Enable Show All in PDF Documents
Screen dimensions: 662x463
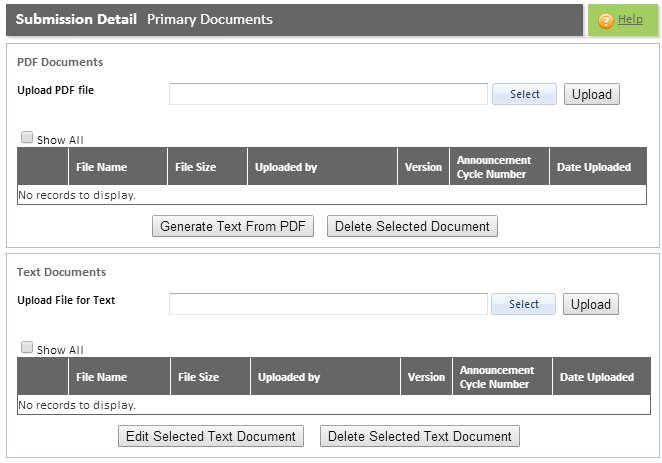click(x=27, y=137)
